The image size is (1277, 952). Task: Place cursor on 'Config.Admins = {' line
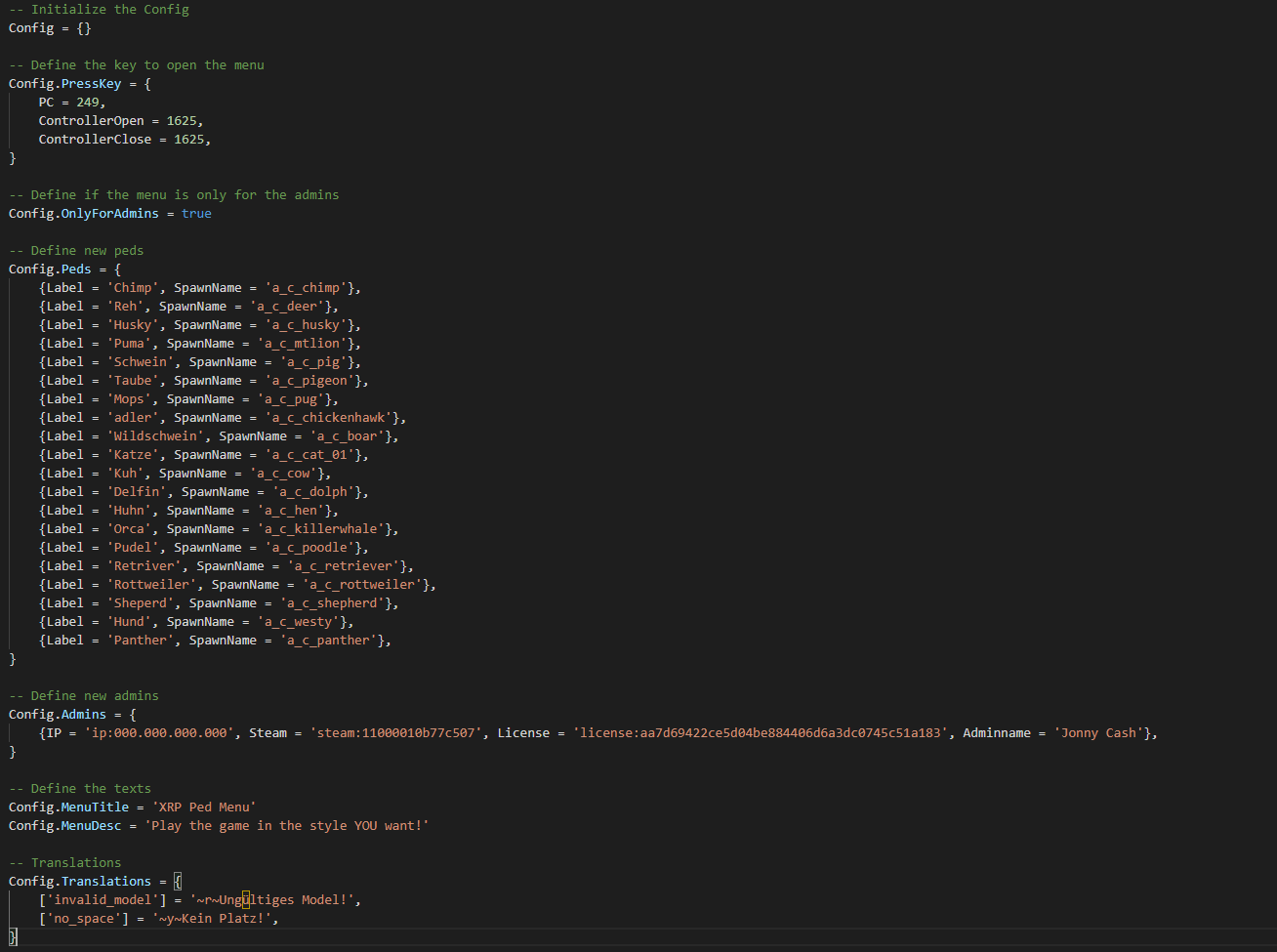72,714
